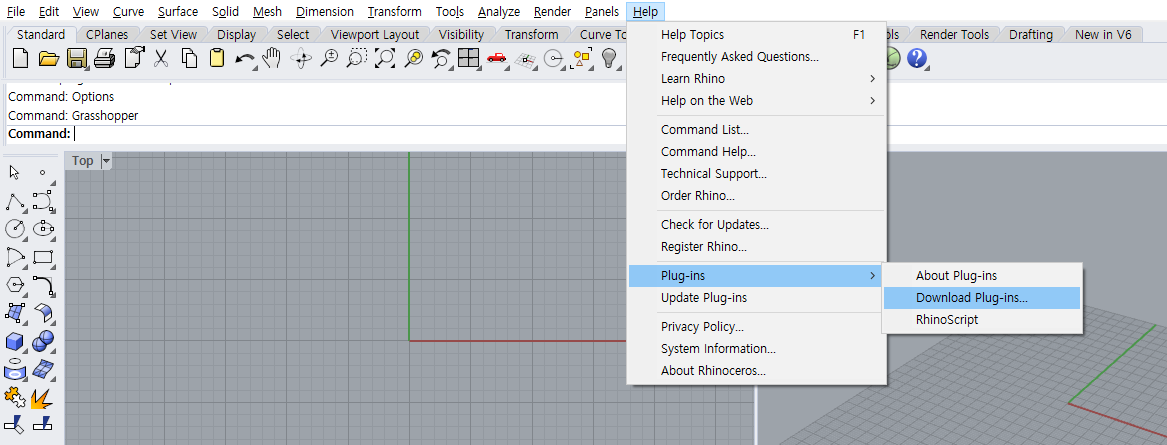This screenshot has height=445, width=1167.
Task: Paste with the clipboard icon
Action: point(217,58)
